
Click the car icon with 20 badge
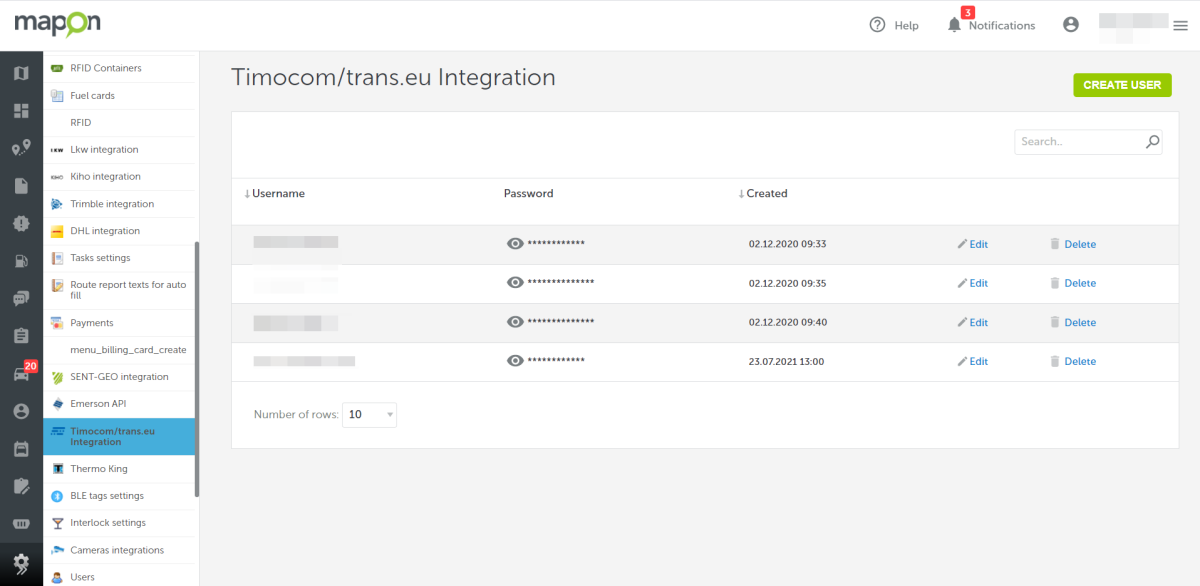pyautogui.click(x=21, y=374)
